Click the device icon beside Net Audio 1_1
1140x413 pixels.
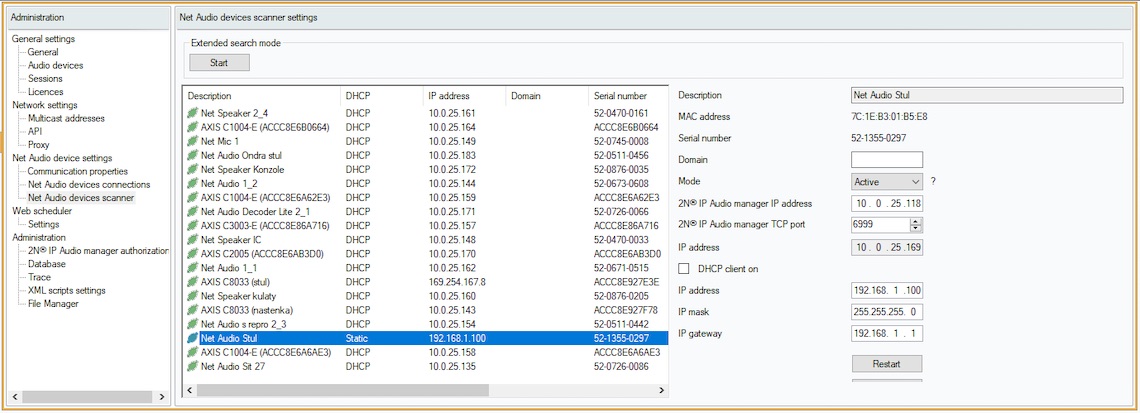click(x=193, y=268)
